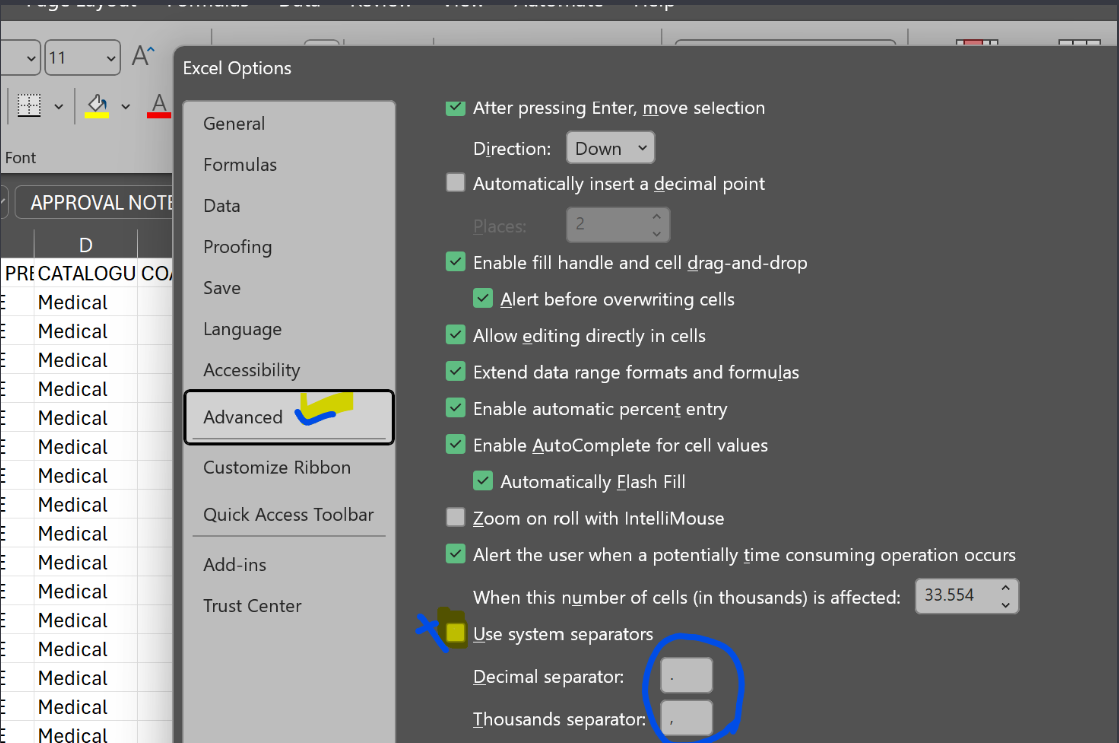Toggle Allow editing directly in cells
The image size is (1119, 743).
(455, 335)
